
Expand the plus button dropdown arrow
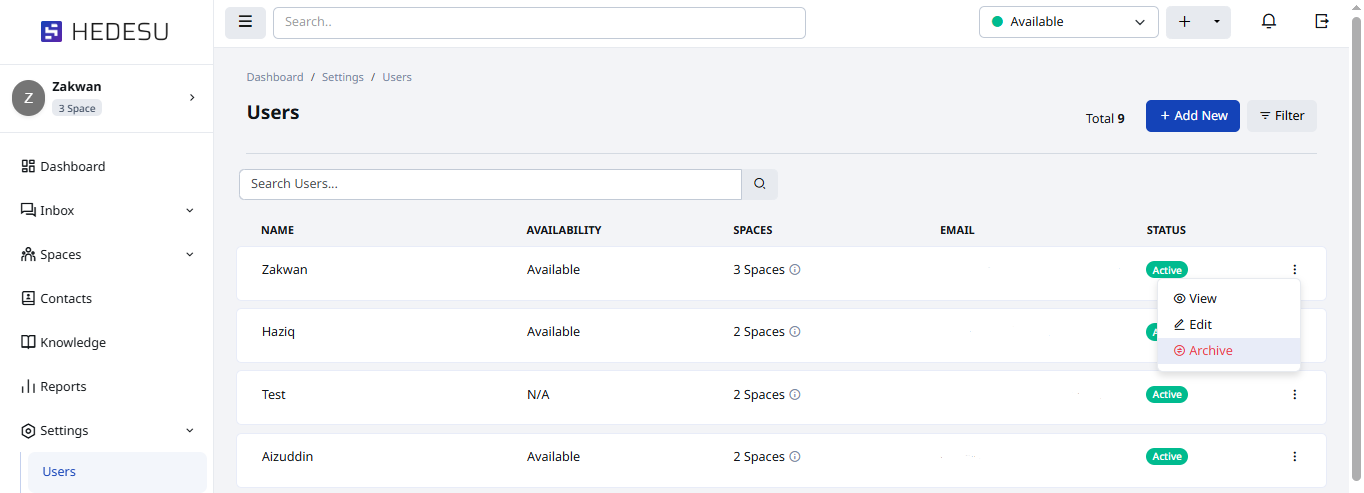tap(1217, 22)
